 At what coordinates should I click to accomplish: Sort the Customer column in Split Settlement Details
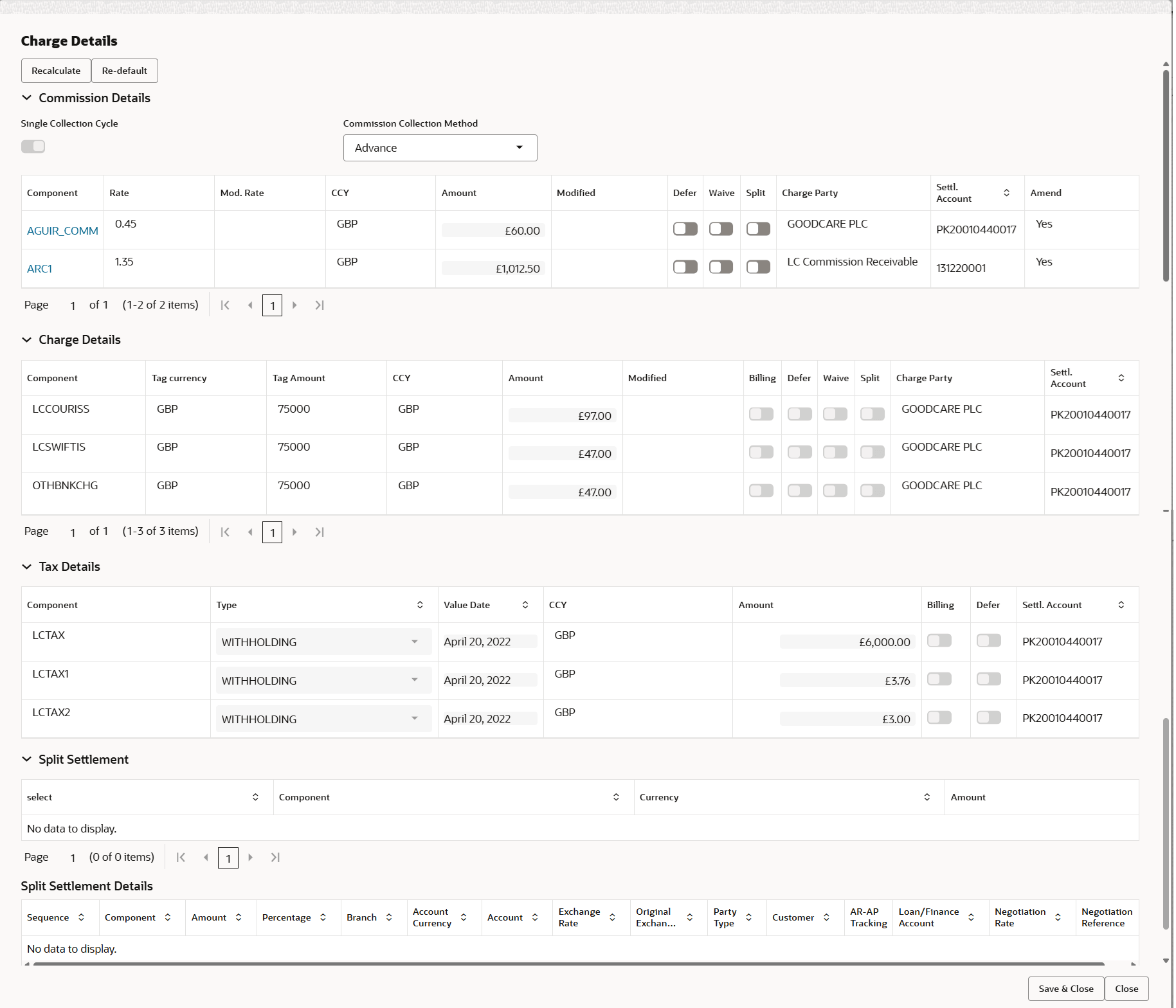coord(826,917)
